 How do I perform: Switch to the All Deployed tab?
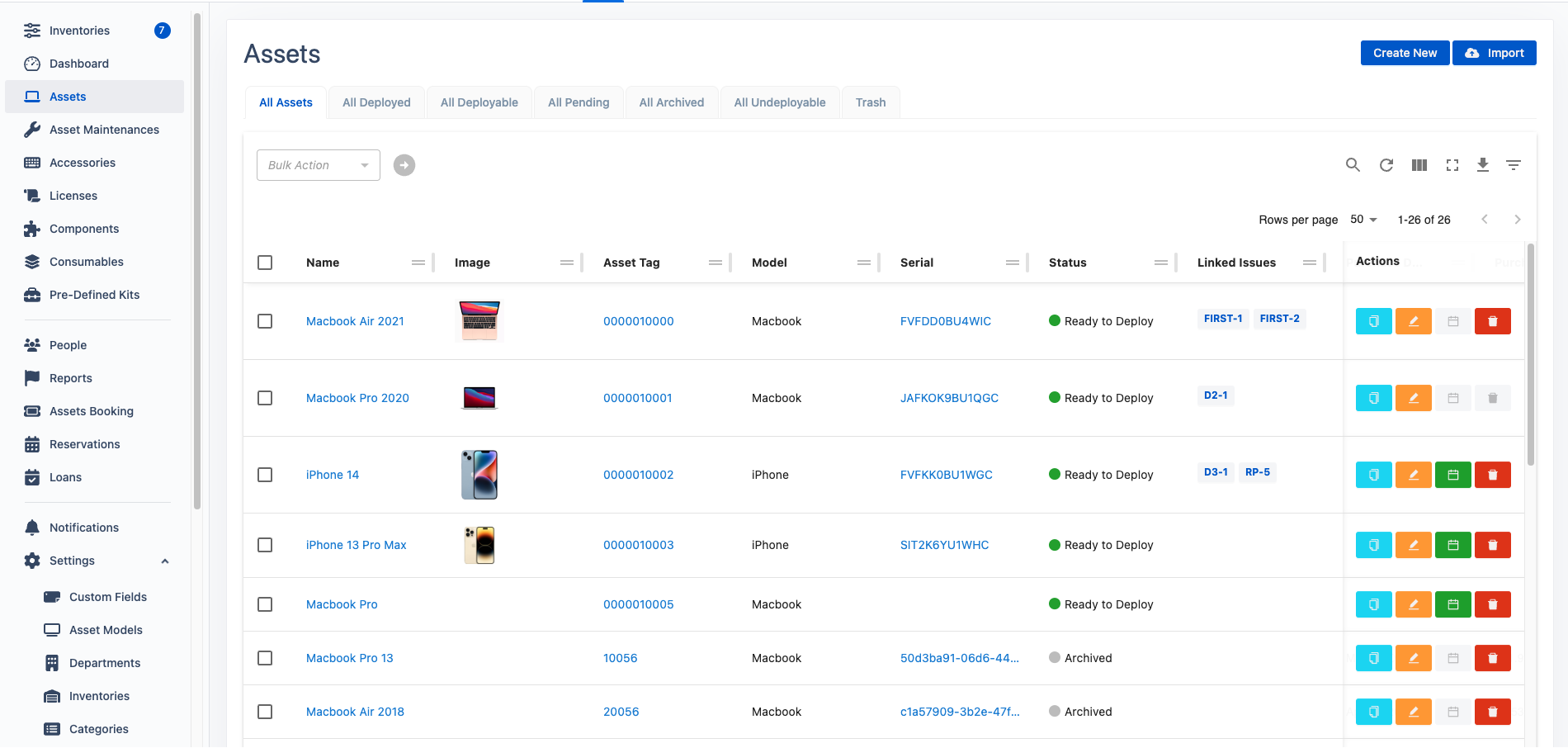coord(376,102)
